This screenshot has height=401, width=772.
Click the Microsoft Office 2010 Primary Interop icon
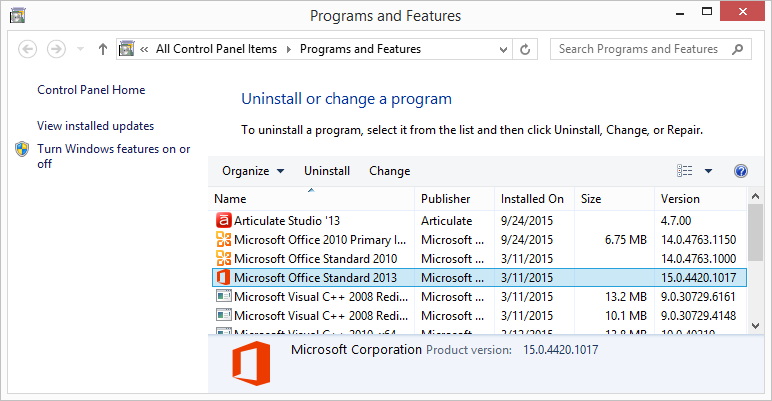tap(223, 240)
